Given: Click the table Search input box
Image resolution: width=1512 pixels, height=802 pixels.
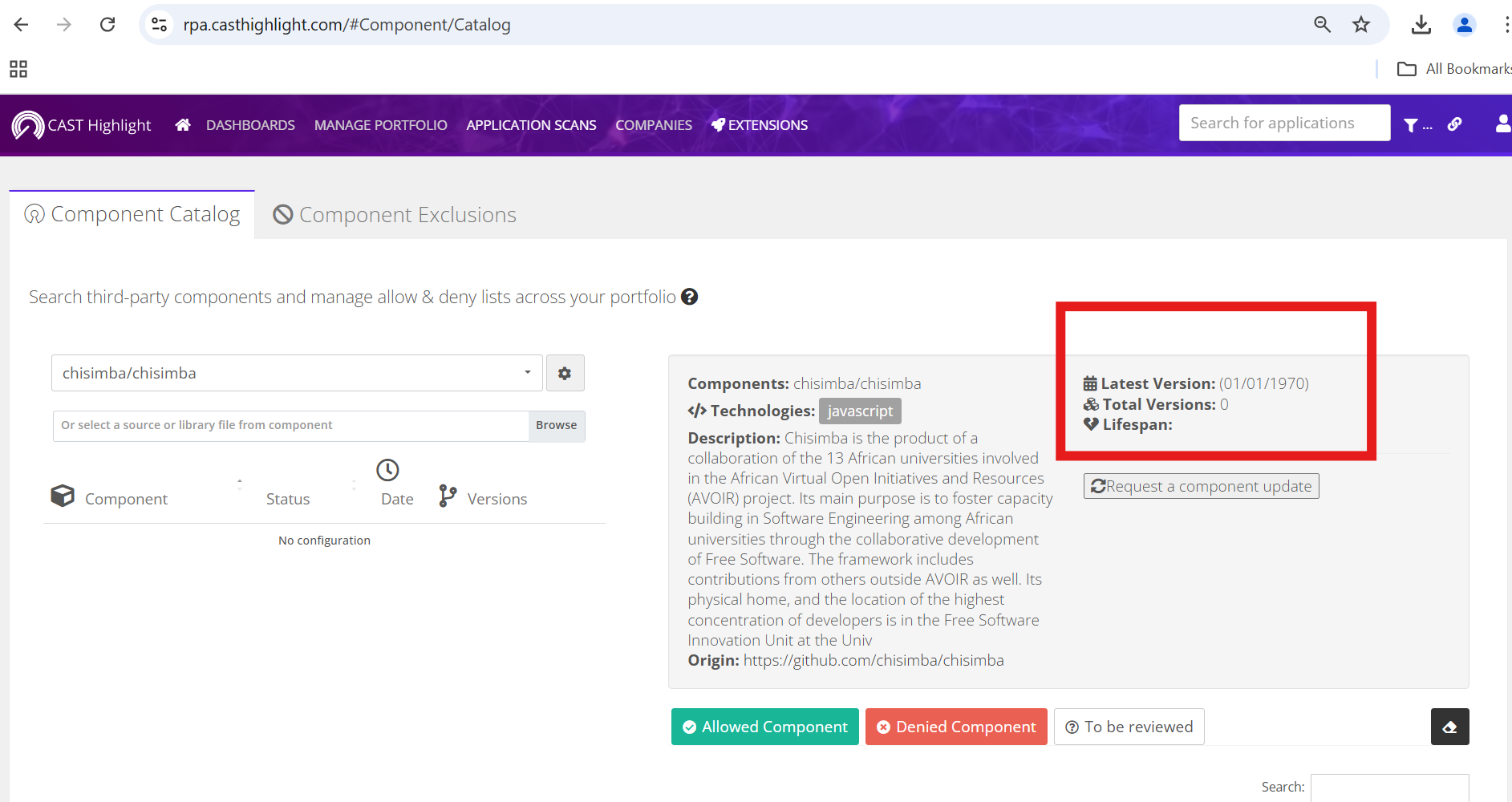Looking at the screenshot, I should point(1389,788).
